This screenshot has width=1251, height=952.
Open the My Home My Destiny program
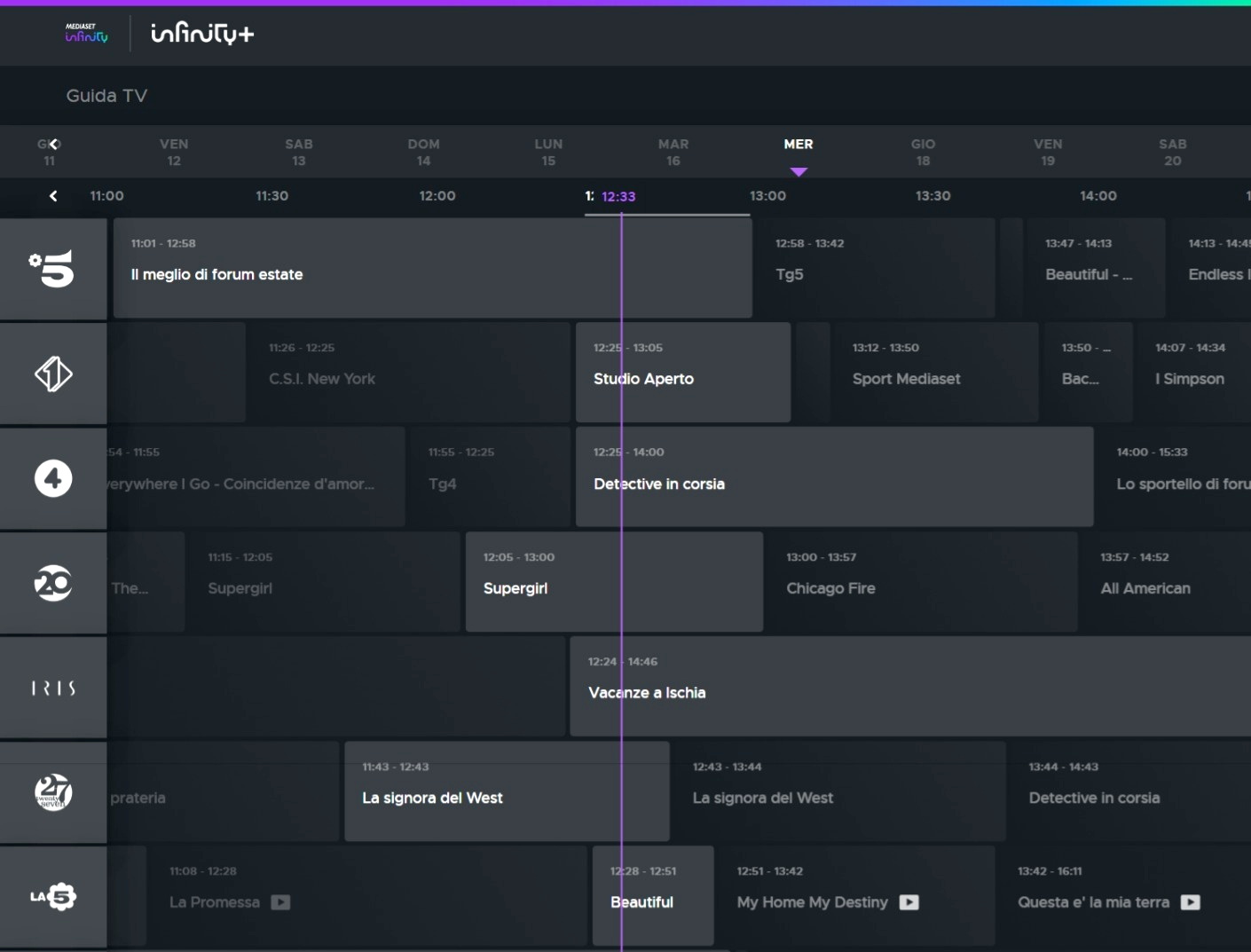856,896
